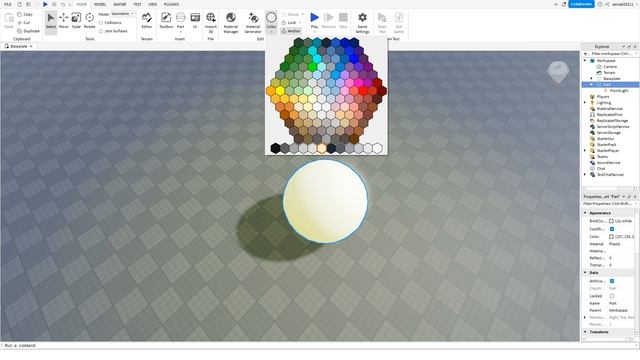Select the cream sphere part in viewport
This screenshot has height=360, width=640.
point(325,201)
